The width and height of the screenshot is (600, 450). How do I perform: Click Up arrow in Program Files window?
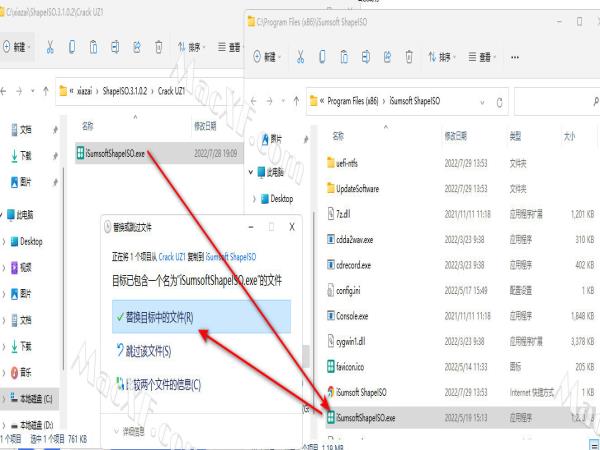[296, 101]
